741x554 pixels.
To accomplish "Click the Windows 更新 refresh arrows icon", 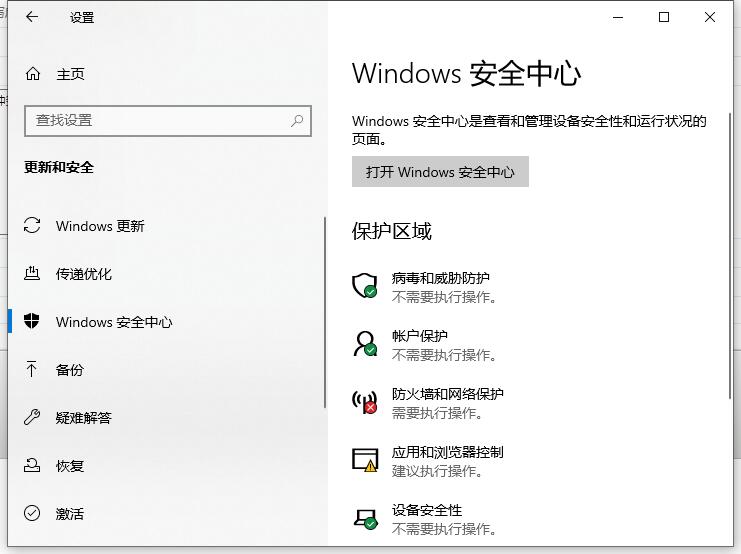I will [32, 225].
